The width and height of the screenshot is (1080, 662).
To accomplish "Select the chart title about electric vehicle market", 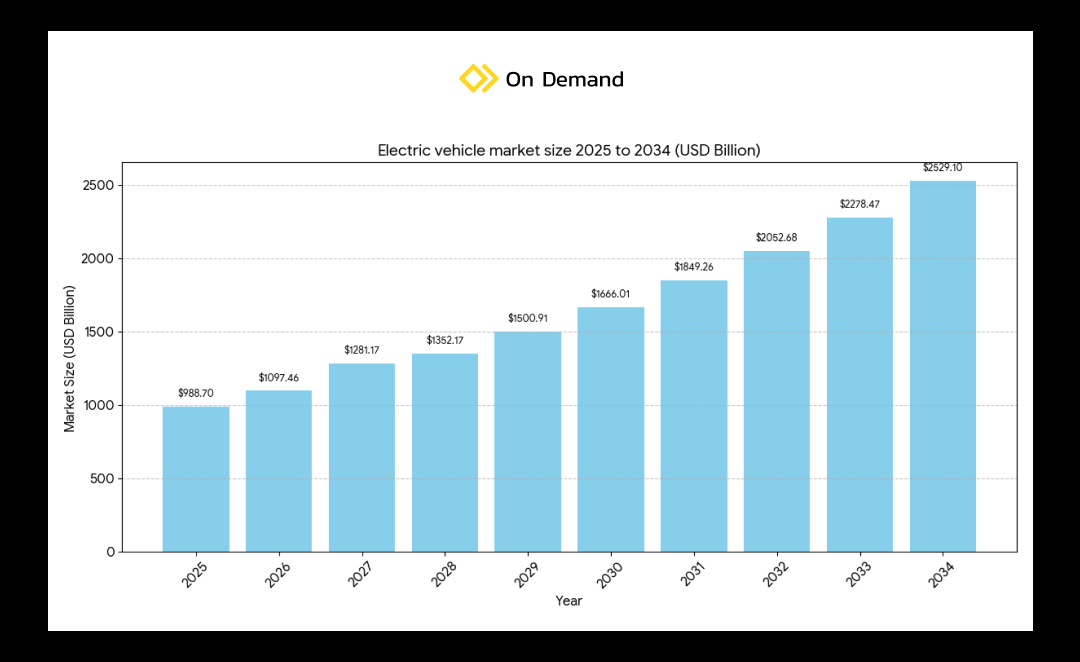I will pos(569,150).
